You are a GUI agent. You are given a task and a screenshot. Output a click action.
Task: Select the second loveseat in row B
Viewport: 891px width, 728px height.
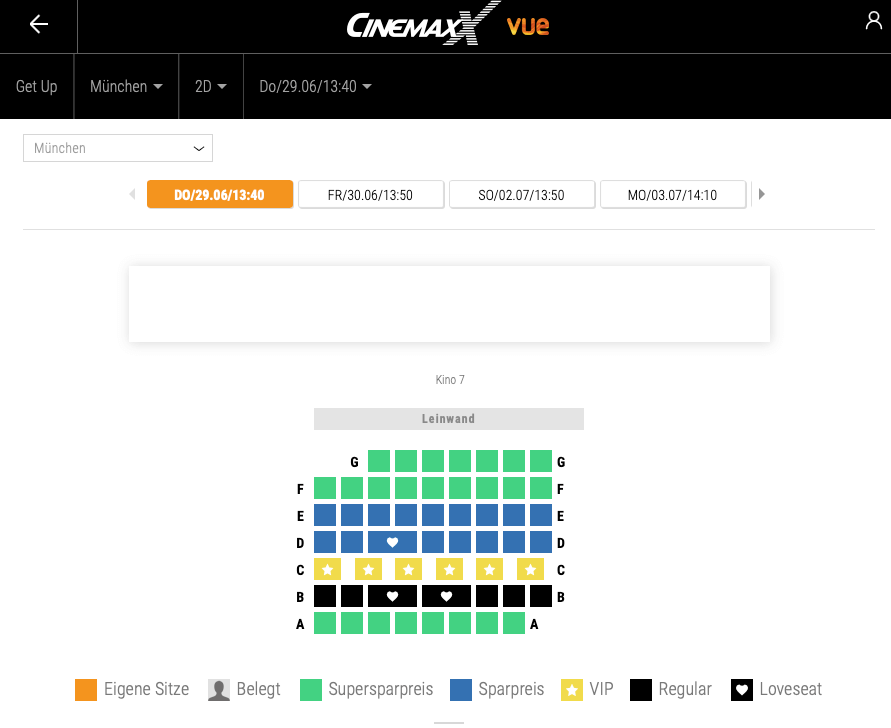pyautogui.click(x=446, y=596)
